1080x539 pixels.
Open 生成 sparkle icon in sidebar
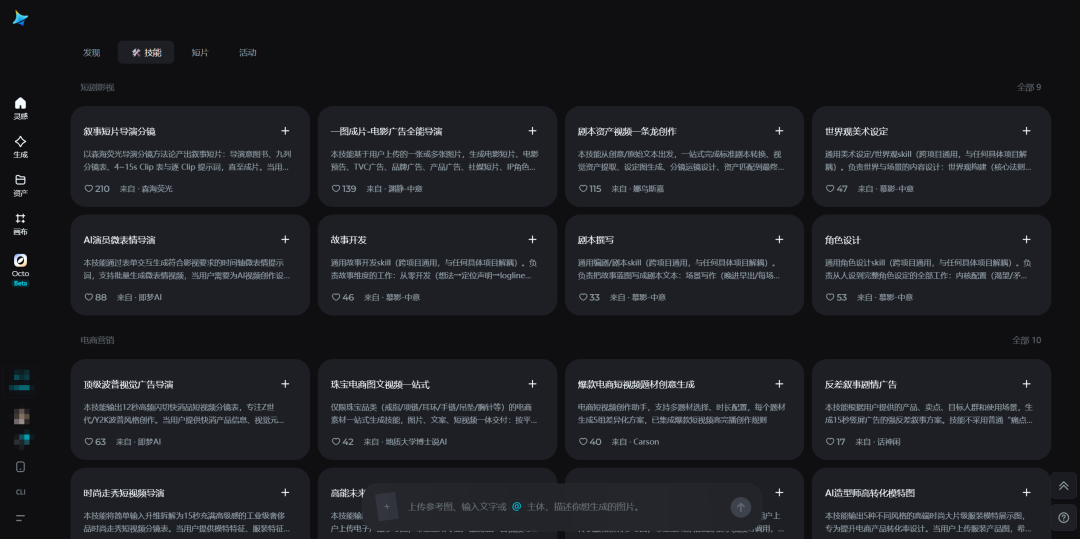click(x=21, y=147)
